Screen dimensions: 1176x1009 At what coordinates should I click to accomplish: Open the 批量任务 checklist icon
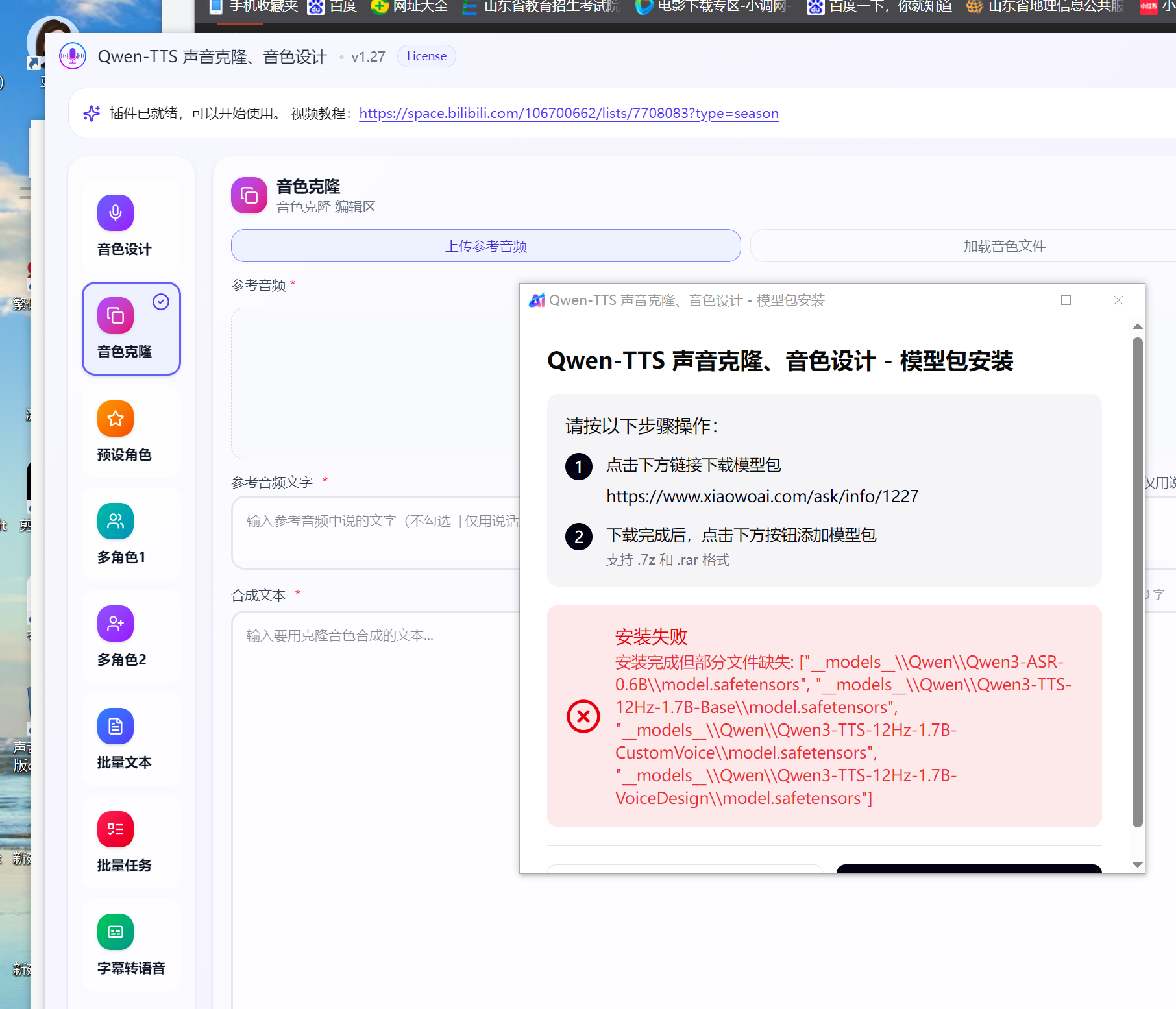point(116,829)
